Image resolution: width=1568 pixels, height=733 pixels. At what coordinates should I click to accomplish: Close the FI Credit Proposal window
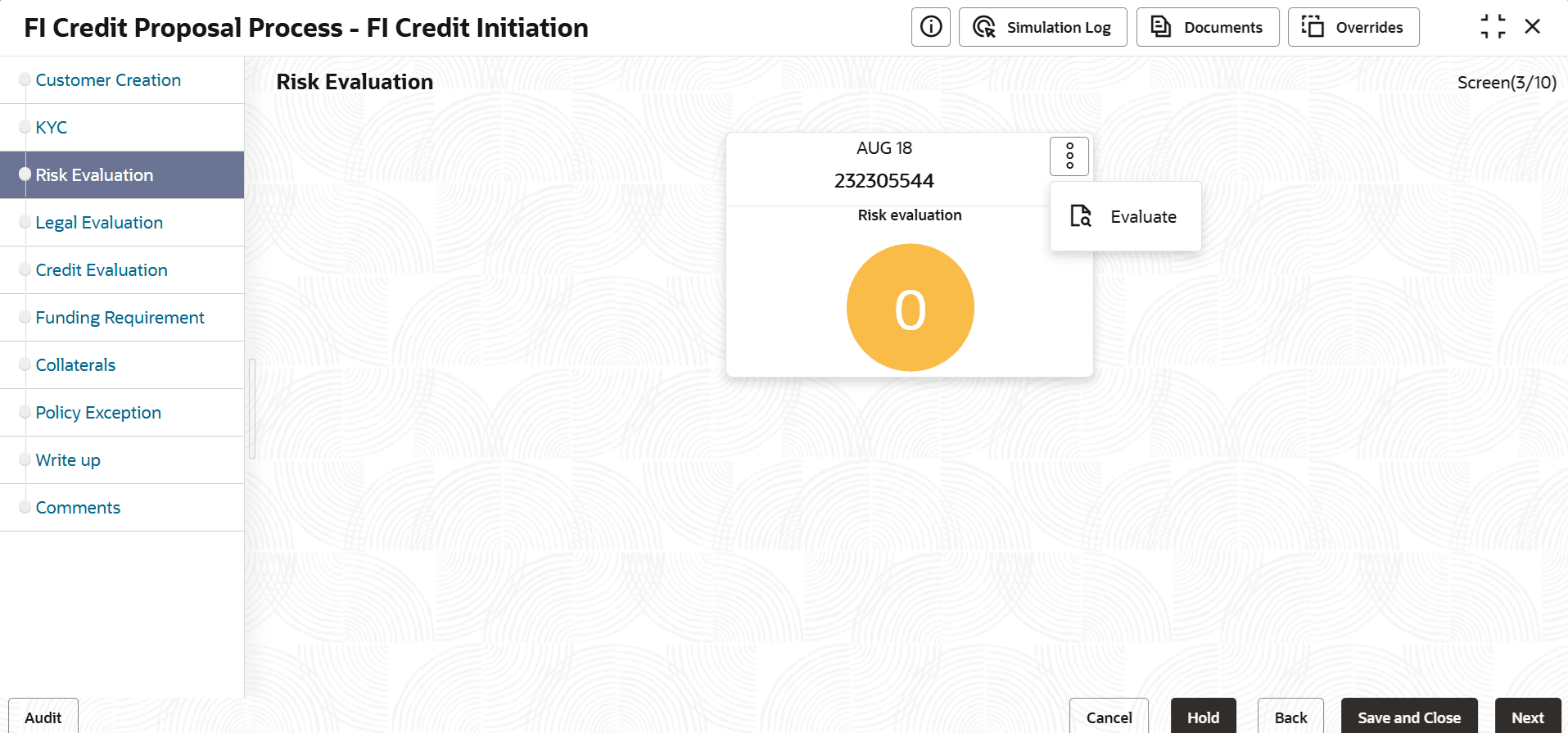pyautogui.click(x=1532, y=27)
